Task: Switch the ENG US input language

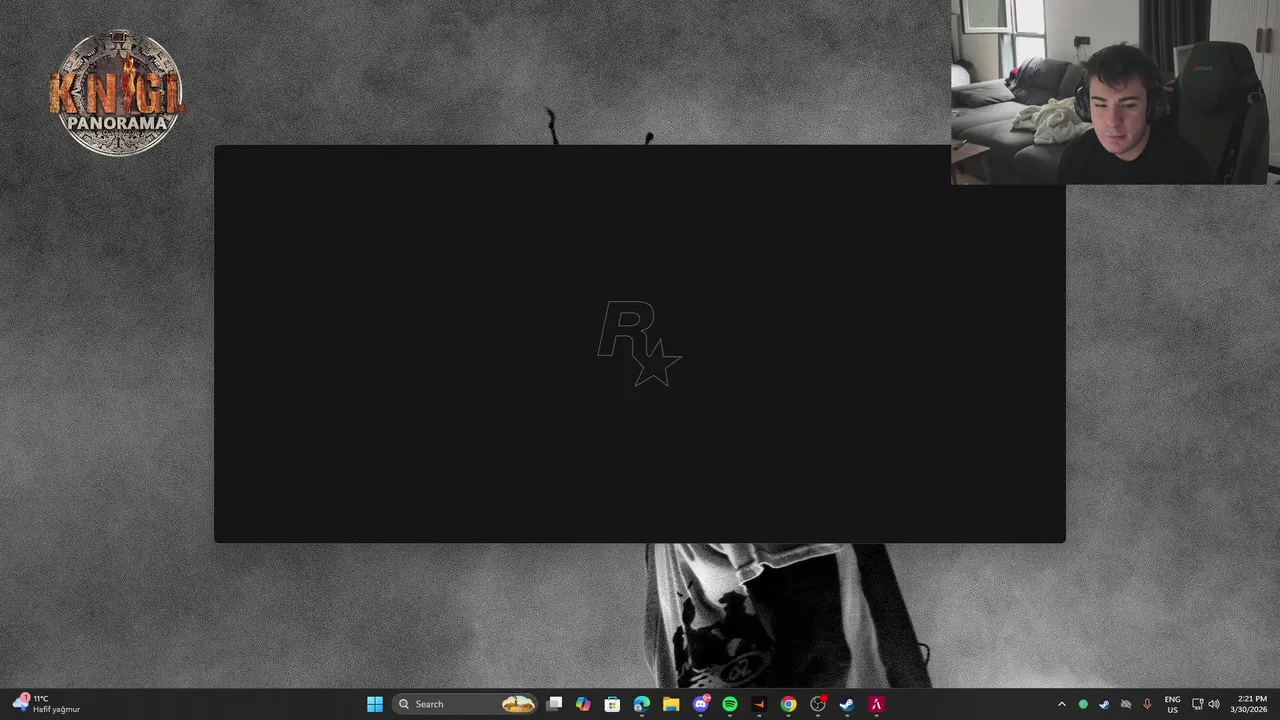Action: point(1172,704)
